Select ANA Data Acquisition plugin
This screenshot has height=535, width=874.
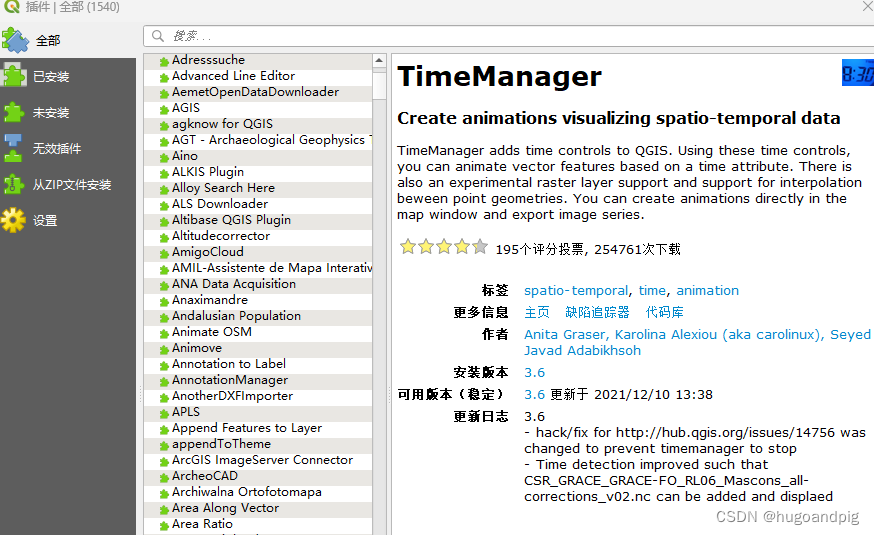pyautogui.click(x=258, y=284)
